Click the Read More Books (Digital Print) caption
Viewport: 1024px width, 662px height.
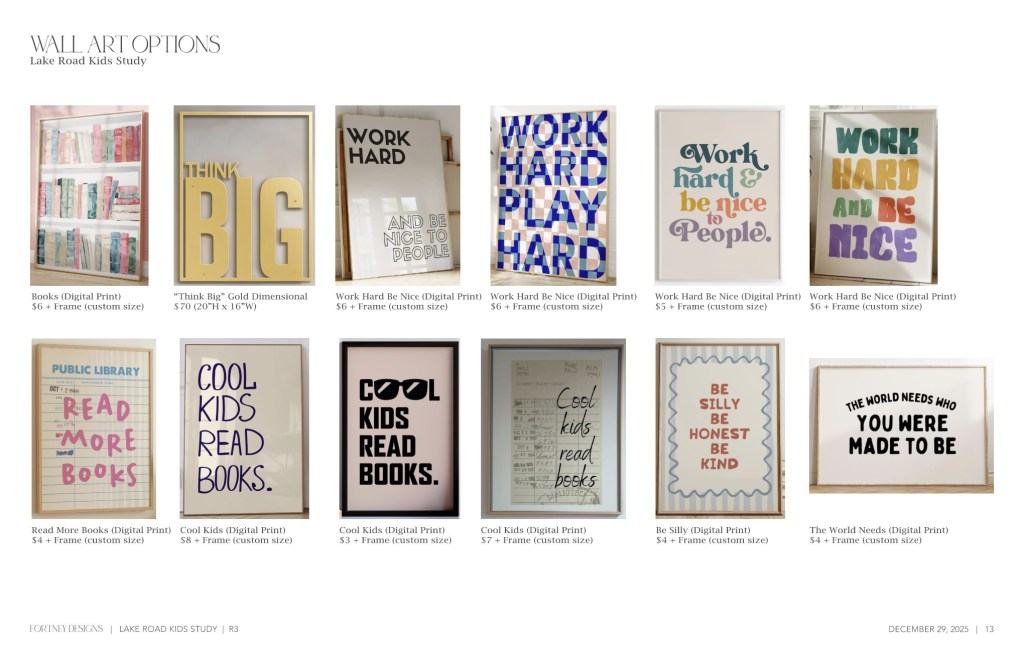101,530
